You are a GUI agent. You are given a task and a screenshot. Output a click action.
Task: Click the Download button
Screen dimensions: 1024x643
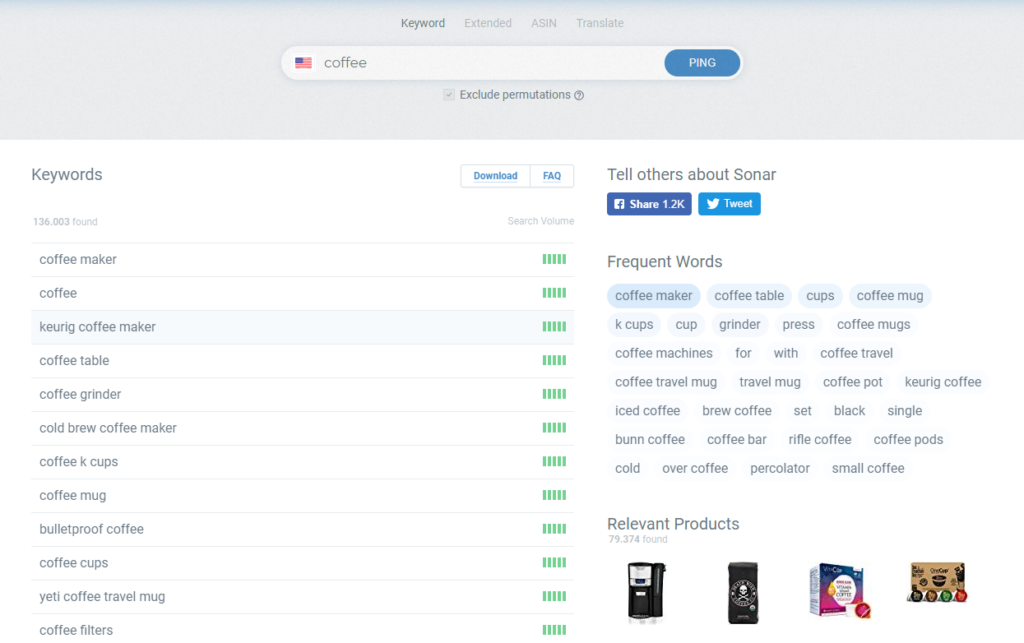(x=495, y=175)
